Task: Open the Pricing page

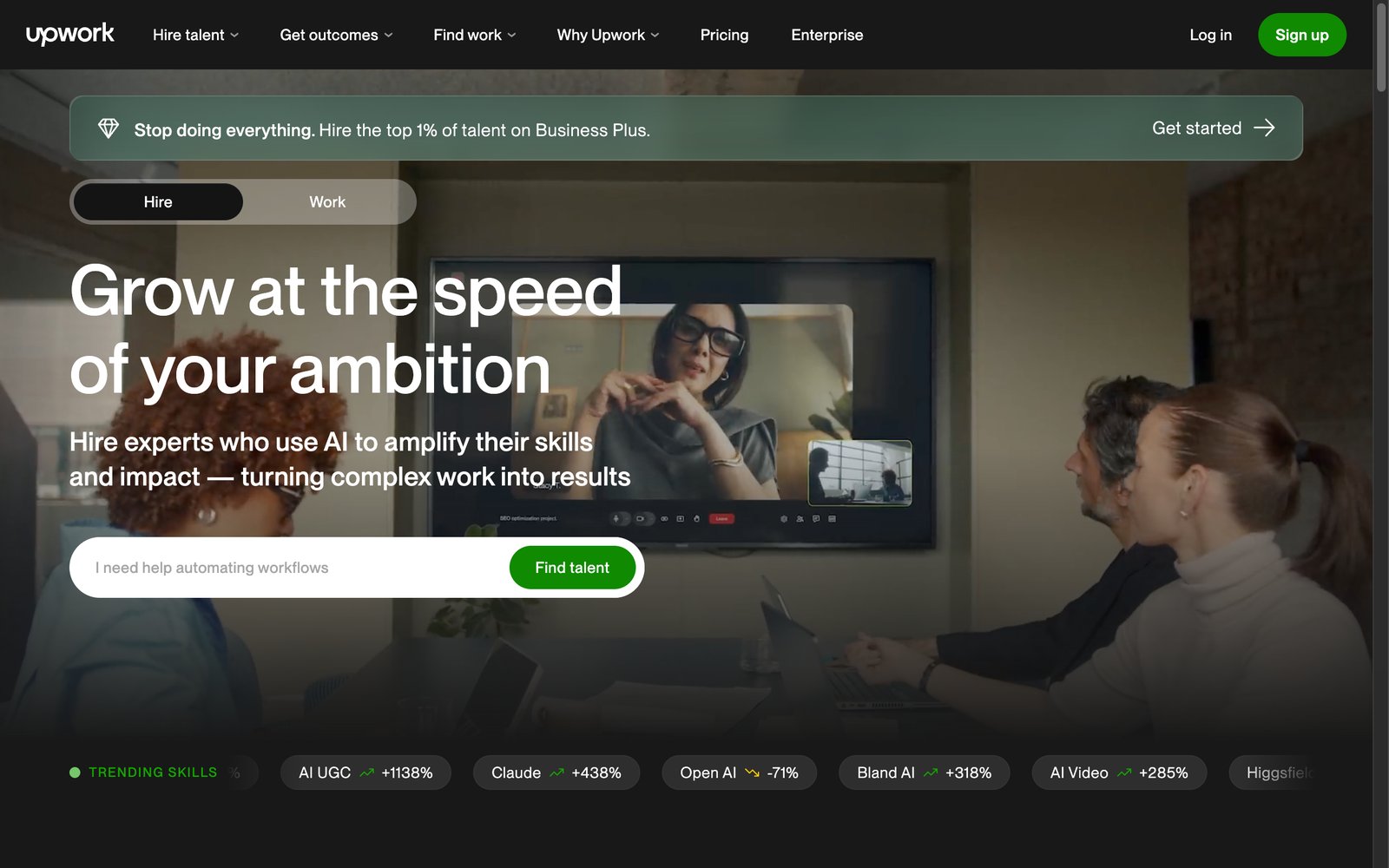Action: pos(724,35)
